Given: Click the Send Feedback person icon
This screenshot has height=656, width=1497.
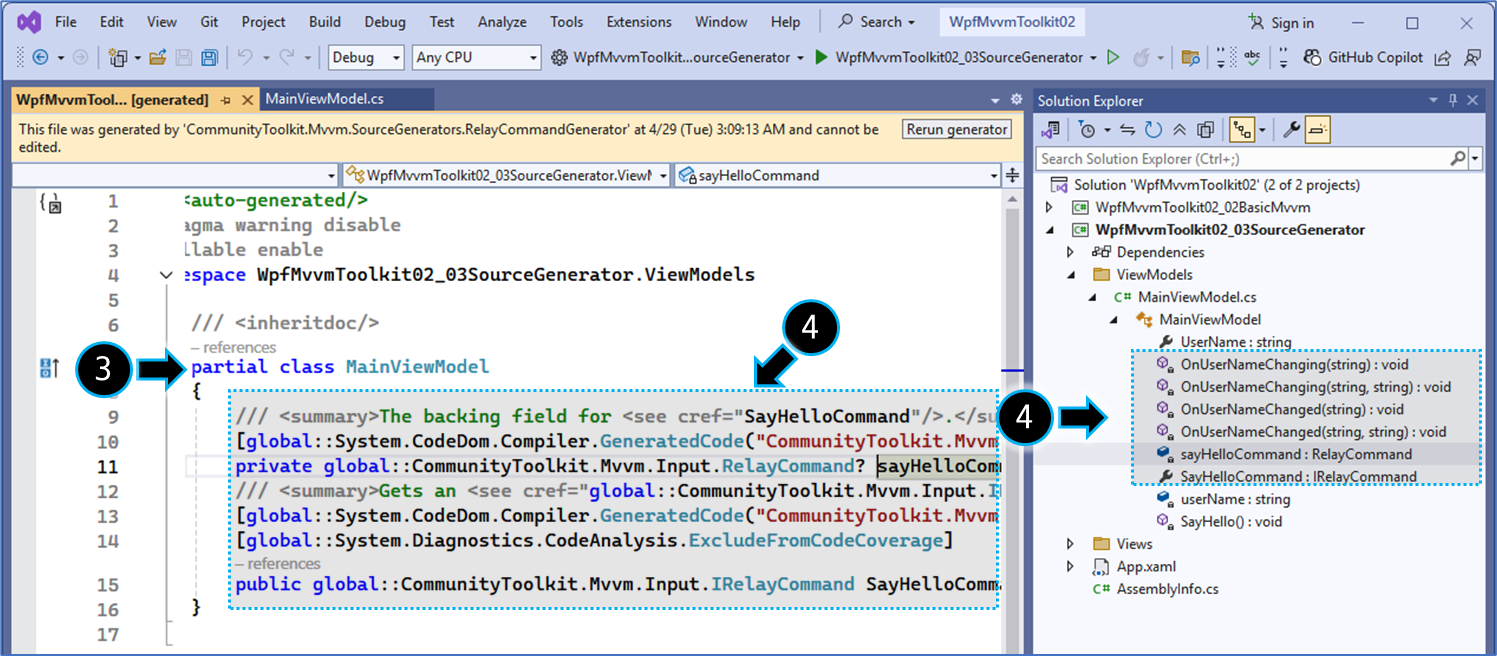Looking at the screenshot, I should (x=1472, y=58).
